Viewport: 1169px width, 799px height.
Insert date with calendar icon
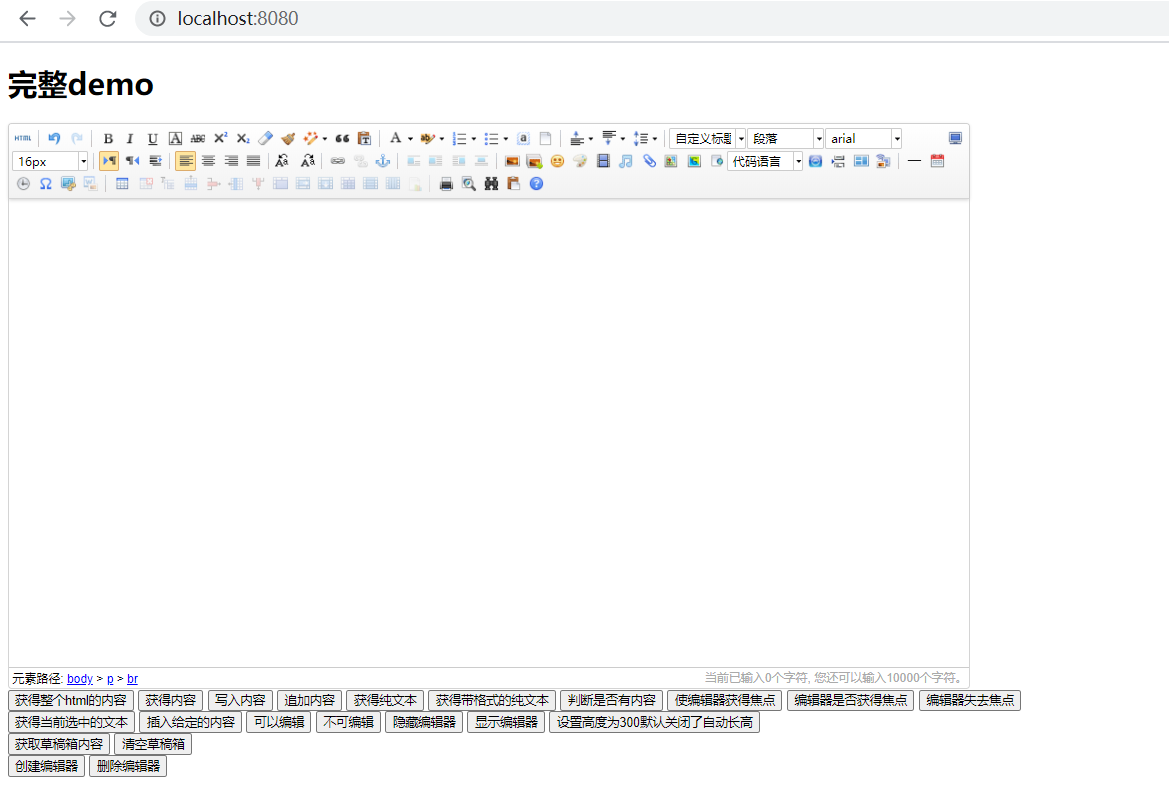[937, 161]
